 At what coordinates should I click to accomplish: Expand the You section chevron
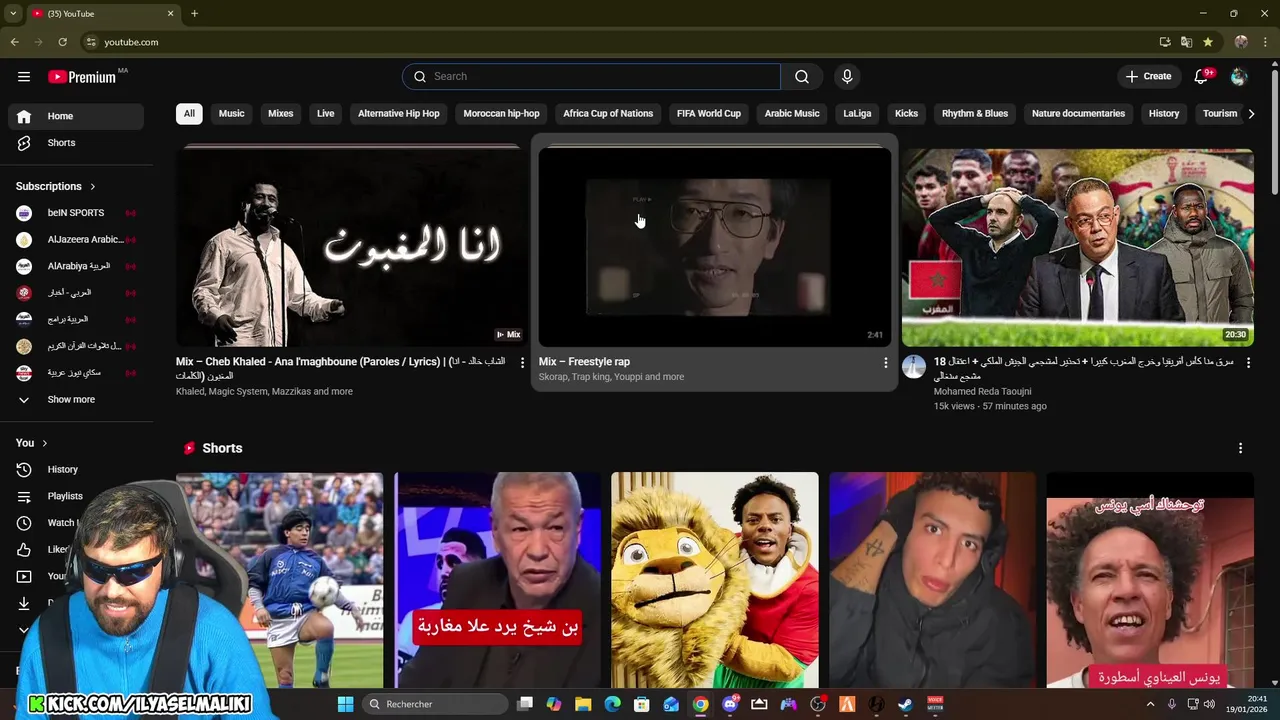44,443
